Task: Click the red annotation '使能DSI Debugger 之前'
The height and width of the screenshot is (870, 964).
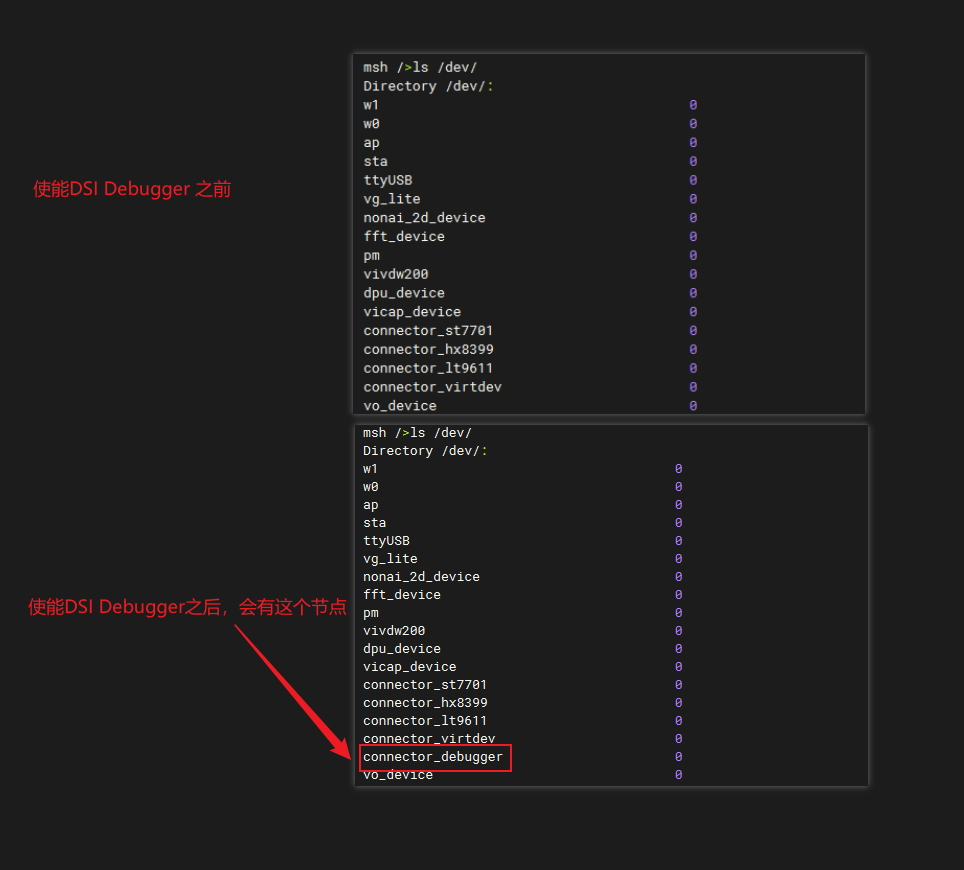Action: click(x=132, y=189)
